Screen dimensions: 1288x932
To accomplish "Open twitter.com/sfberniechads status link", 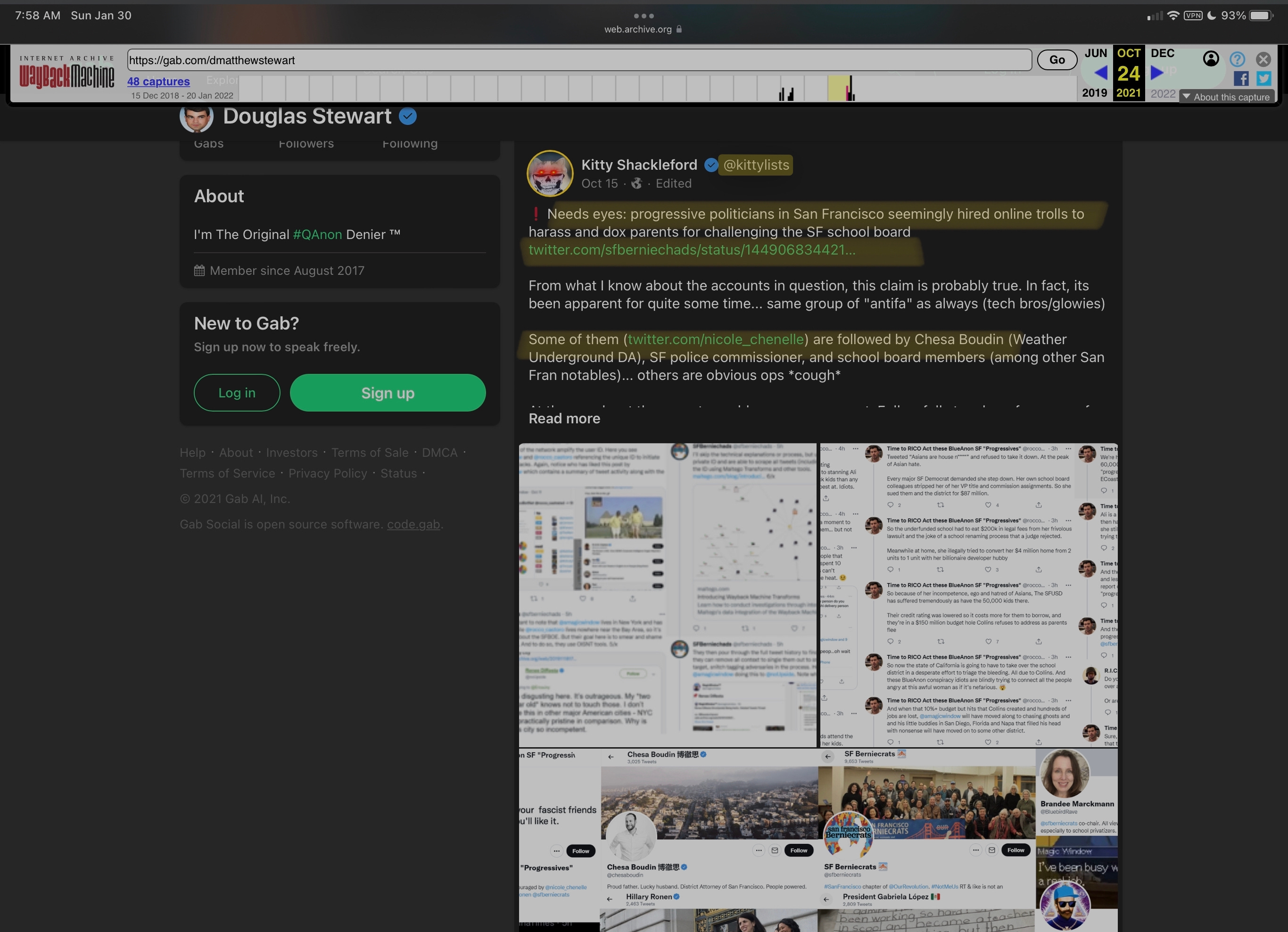I will (692, 250).
